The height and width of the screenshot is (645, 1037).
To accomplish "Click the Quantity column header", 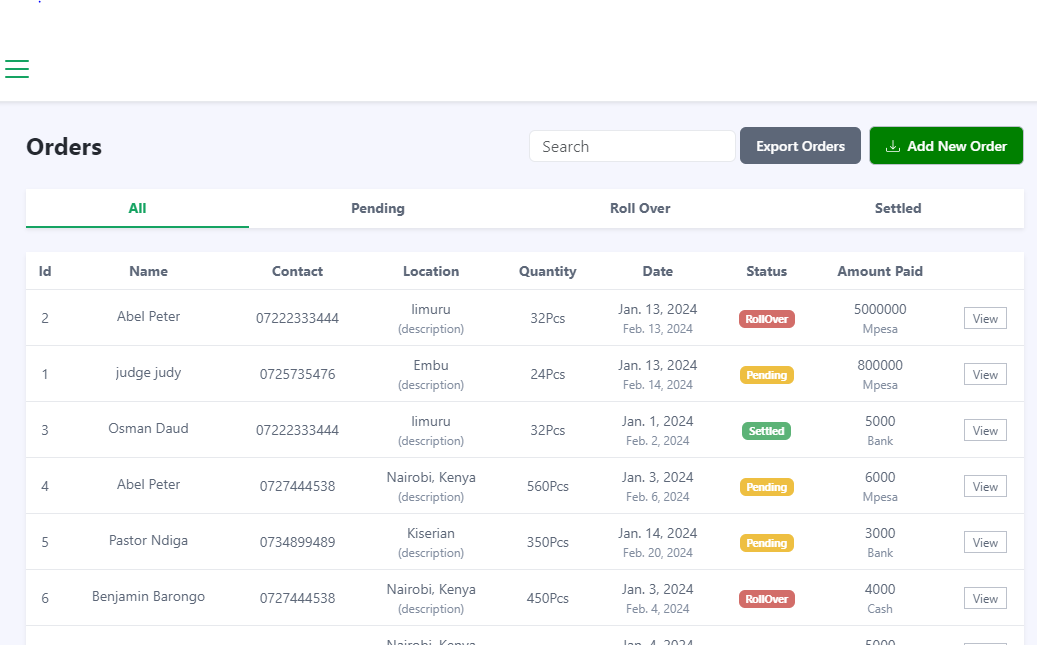I will (548, 271).
